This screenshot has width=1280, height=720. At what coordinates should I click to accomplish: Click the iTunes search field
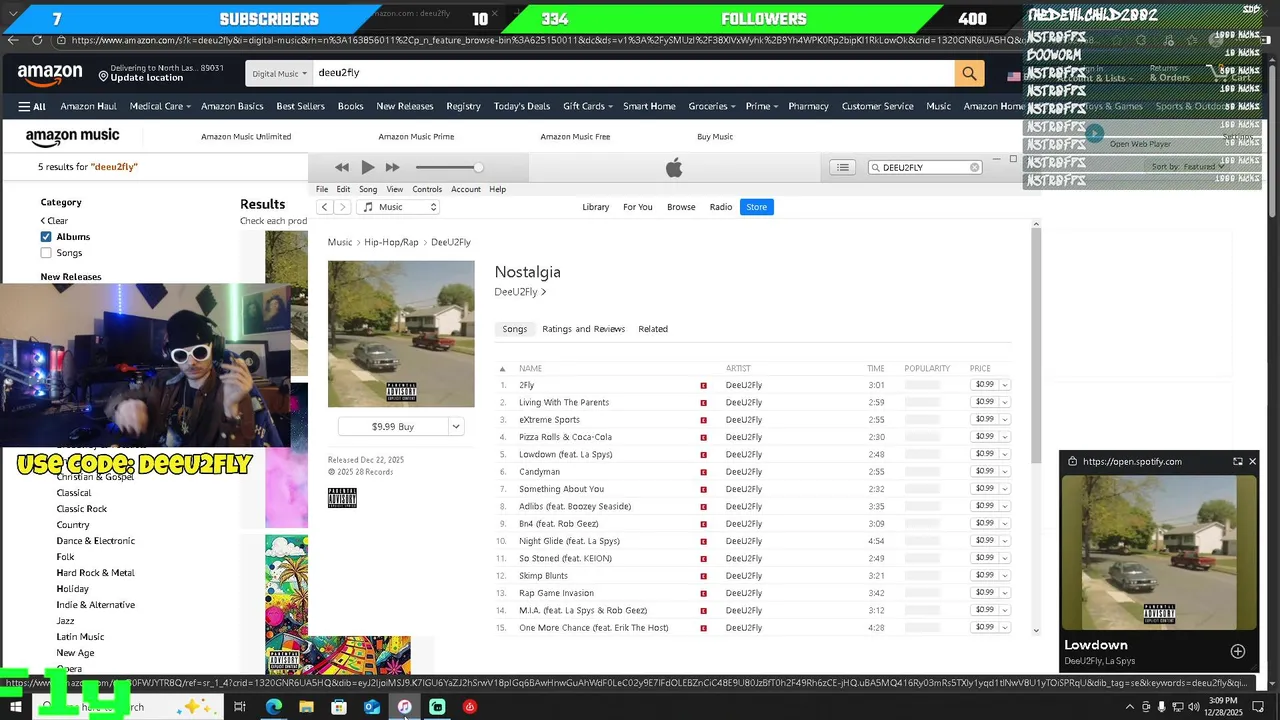click(x=926, y=167)
